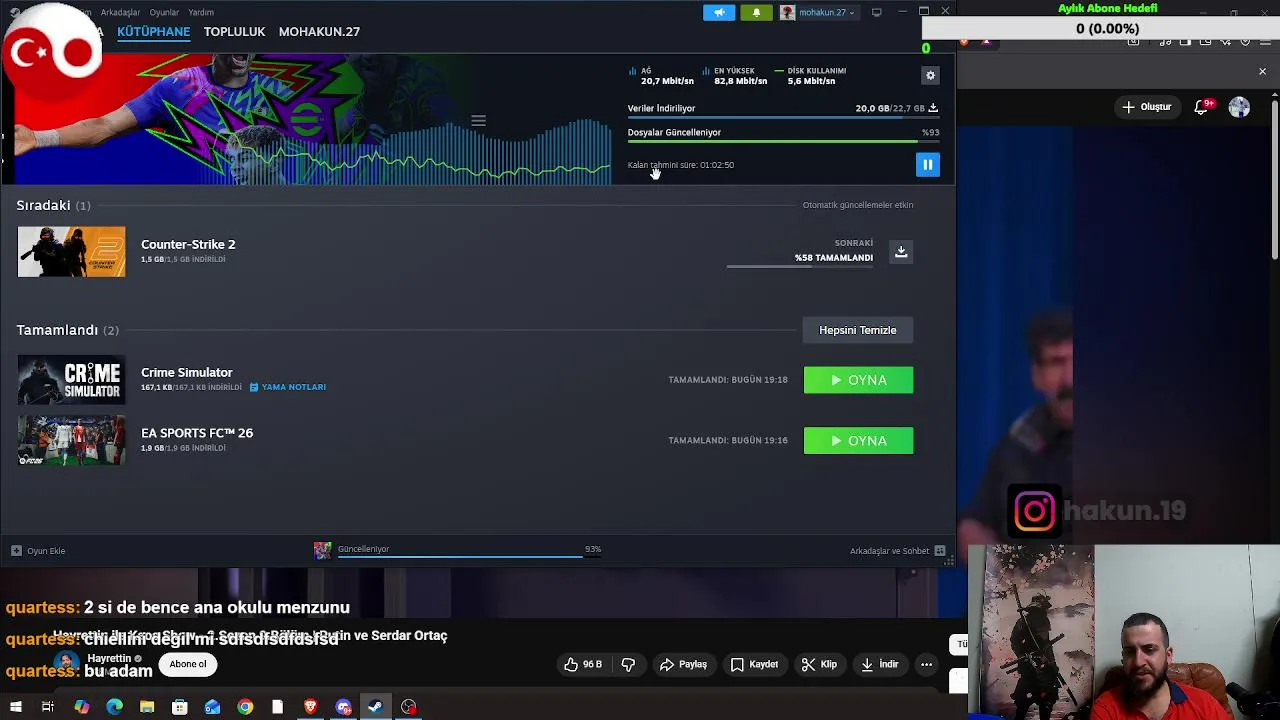Open the Arkadaşlar menu
1280x720 pixels.
pyautogui.click(x=120, y=12)
